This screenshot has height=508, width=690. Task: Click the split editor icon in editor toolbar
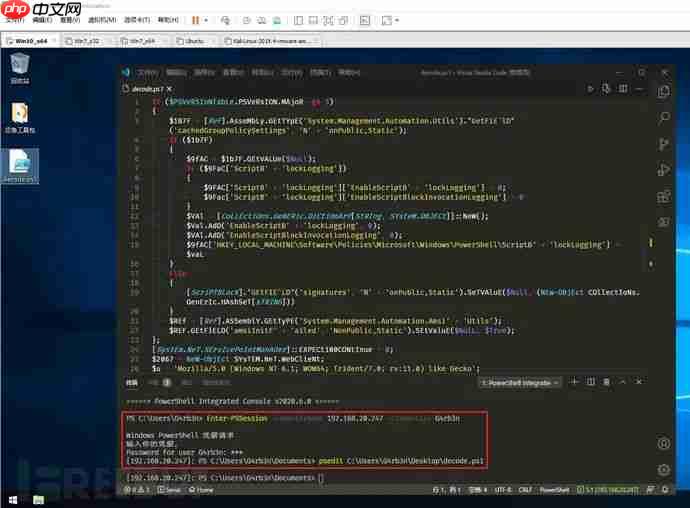[623, 89]
